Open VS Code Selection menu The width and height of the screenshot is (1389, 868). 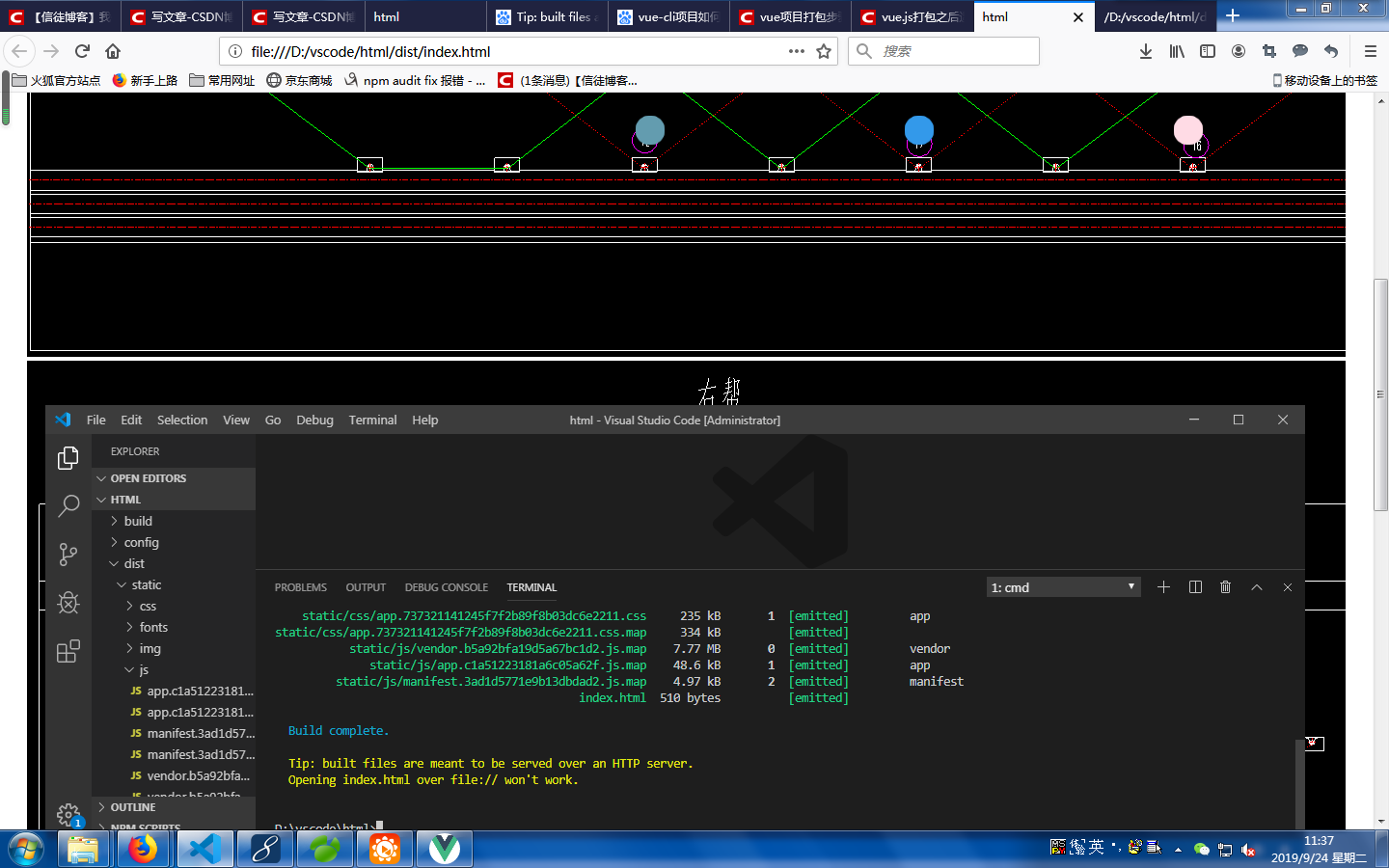[182, 420]
